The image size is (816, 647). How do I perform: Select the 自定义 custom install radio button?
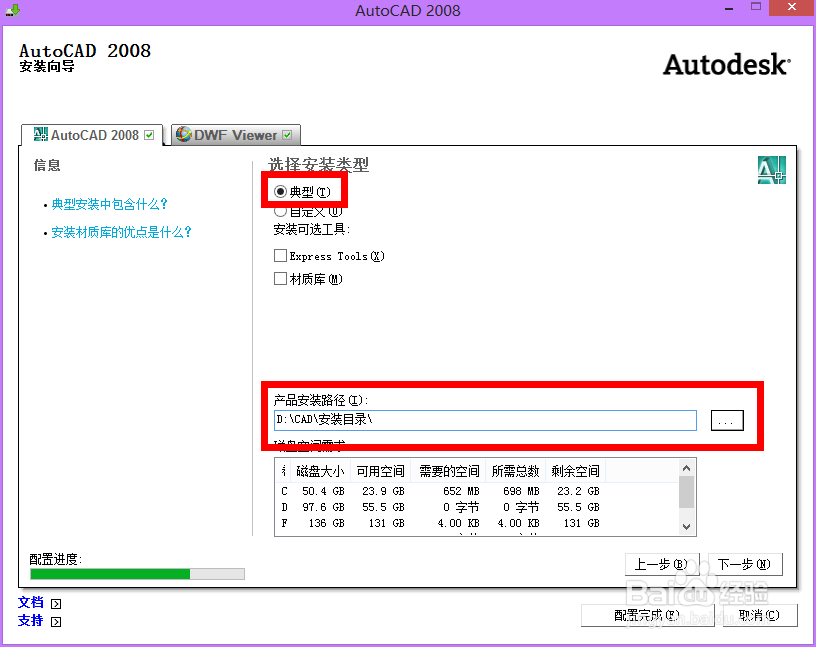pos(280,211)
